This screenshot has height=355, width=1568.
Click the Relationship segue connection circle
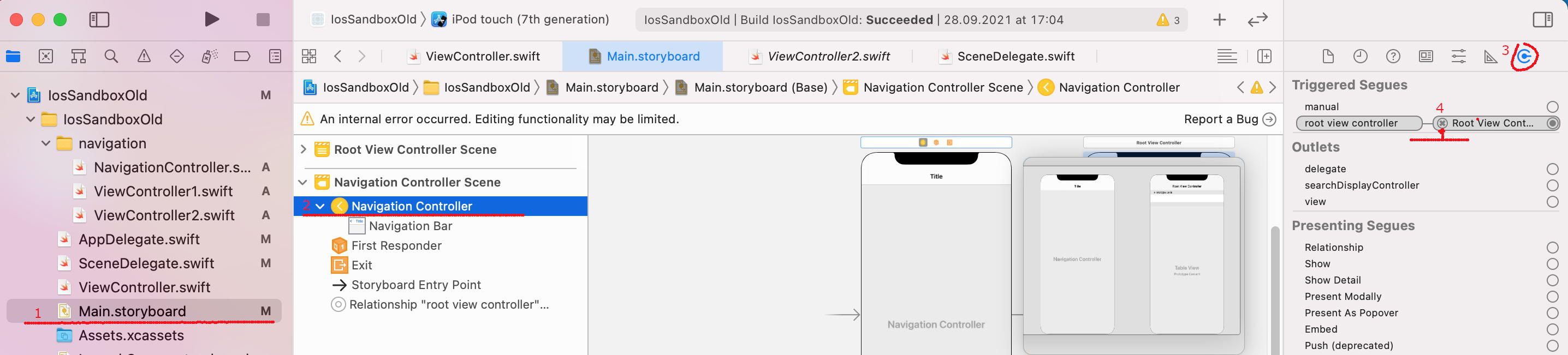pos(1552,248)
